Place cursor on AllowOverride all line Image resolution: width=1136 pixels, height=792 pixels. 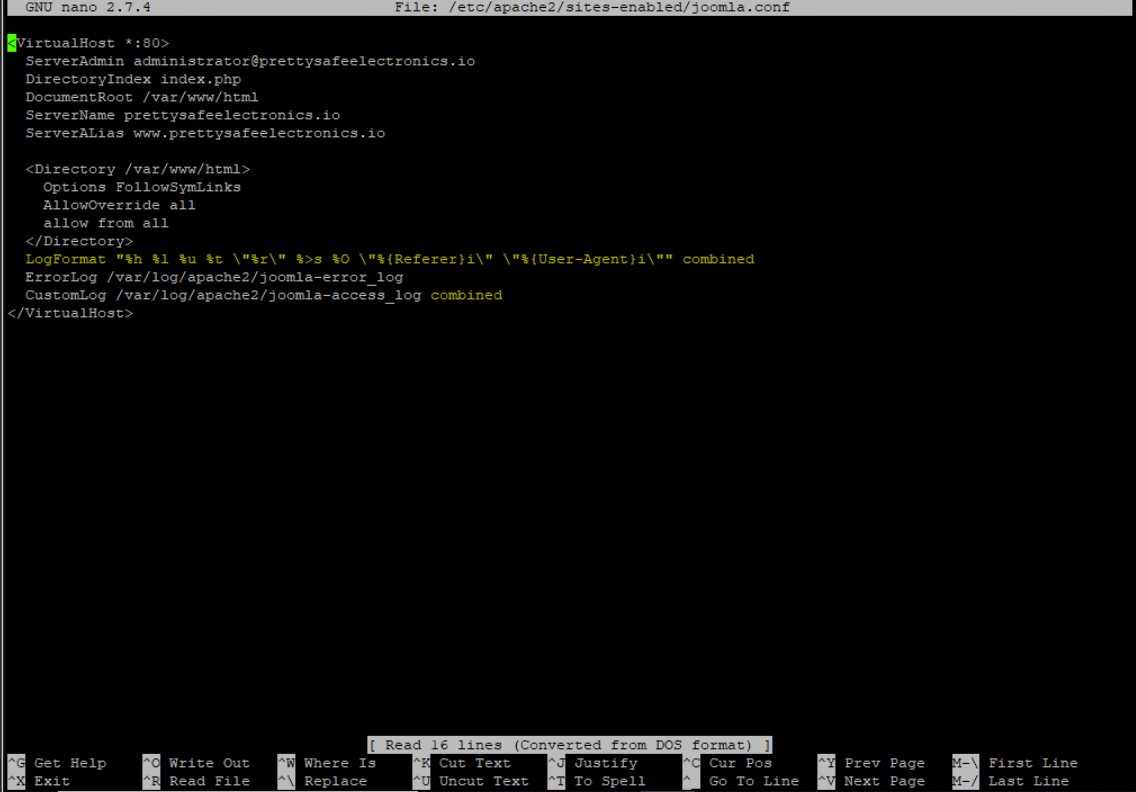[x=119, y=205]
